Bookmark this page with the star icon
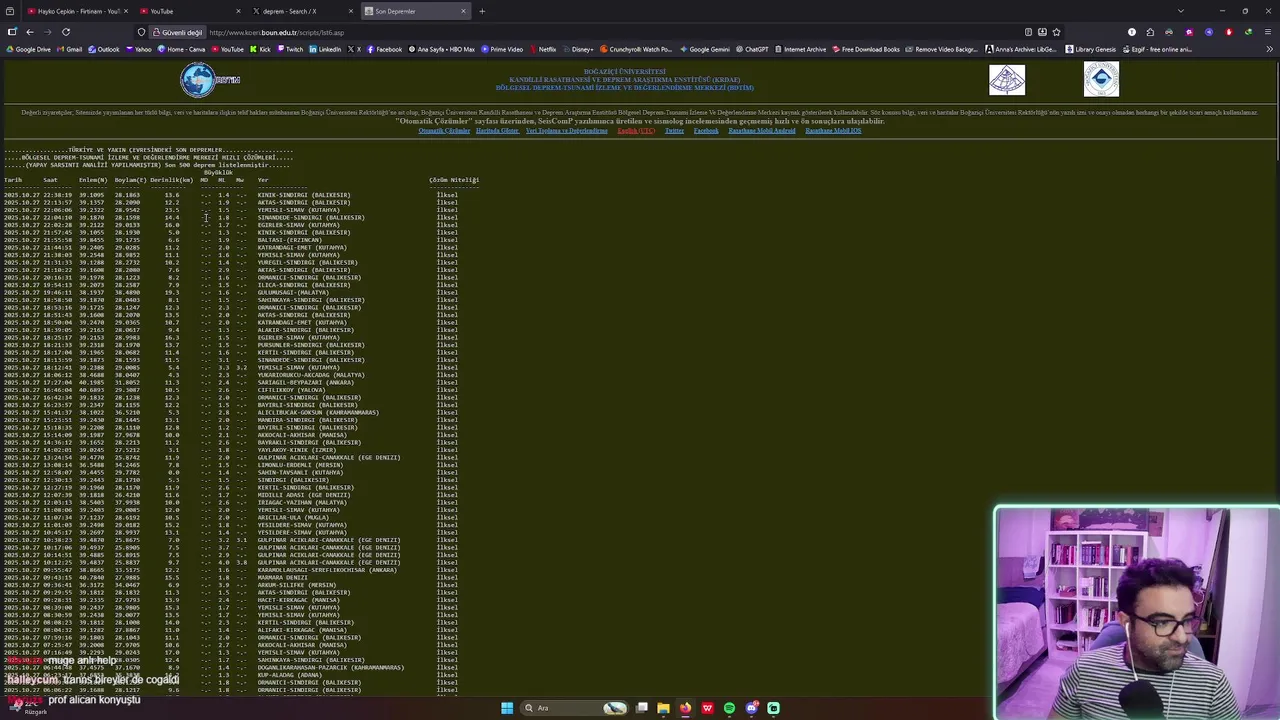 pos(1056,32)
